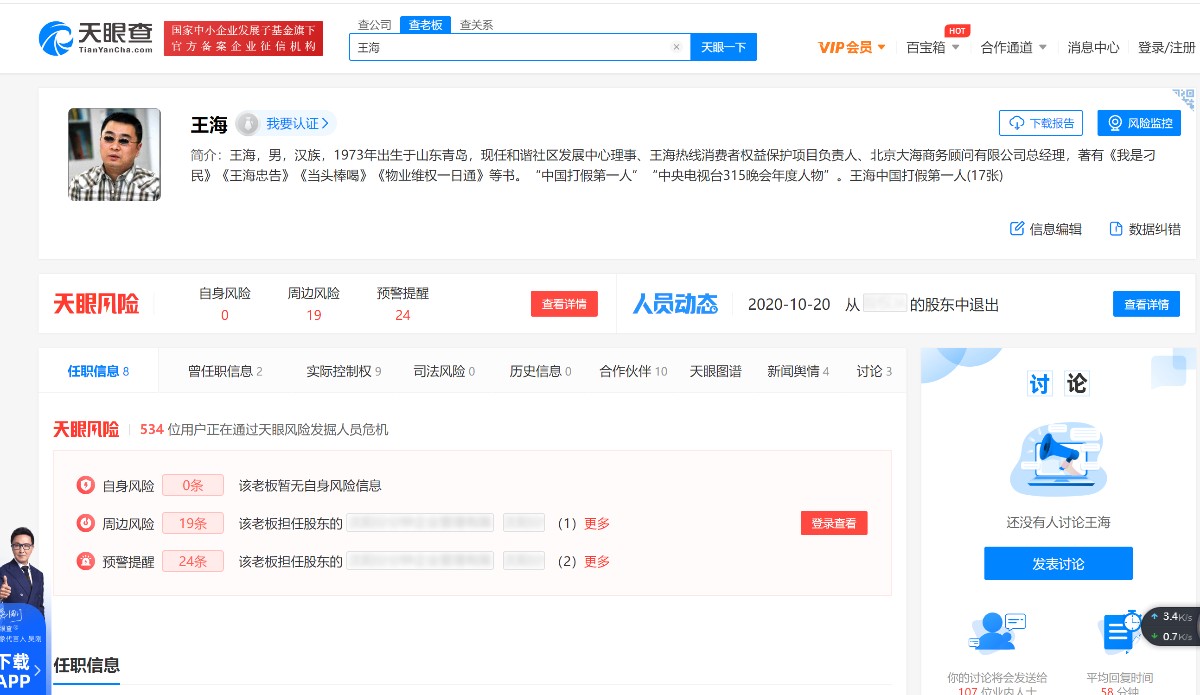Switch to 实际控制权 tab
Screen dimensions: 1200x695
click(344, 371)
